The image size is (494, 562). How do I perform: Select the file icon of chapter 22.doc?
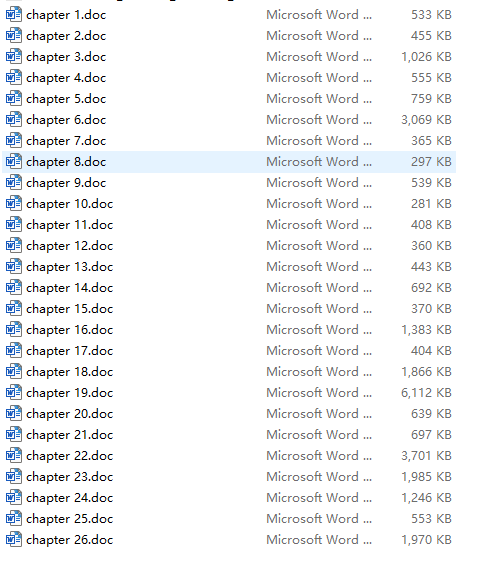[x=14, y=456]
